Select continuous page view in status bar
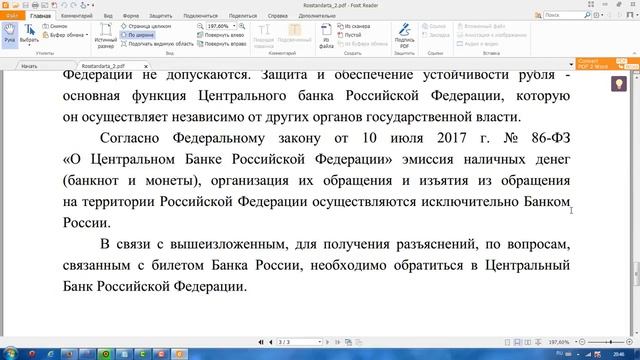This screenshot has height=360, width=640. pos(517,342)
